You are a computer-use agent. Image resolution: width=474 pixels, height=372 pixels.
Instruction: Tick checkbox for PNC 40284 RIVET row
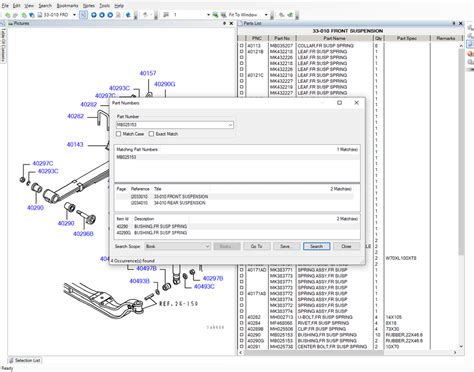coord(241,323)
